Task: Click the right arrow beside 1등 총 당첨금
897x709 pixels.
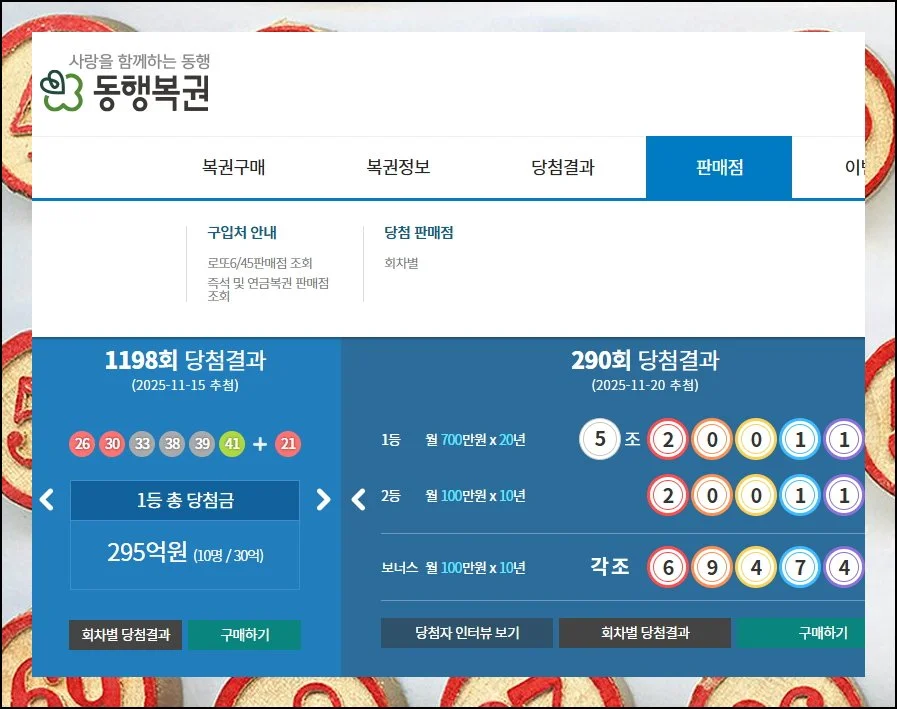Action: tap(323, 500)
